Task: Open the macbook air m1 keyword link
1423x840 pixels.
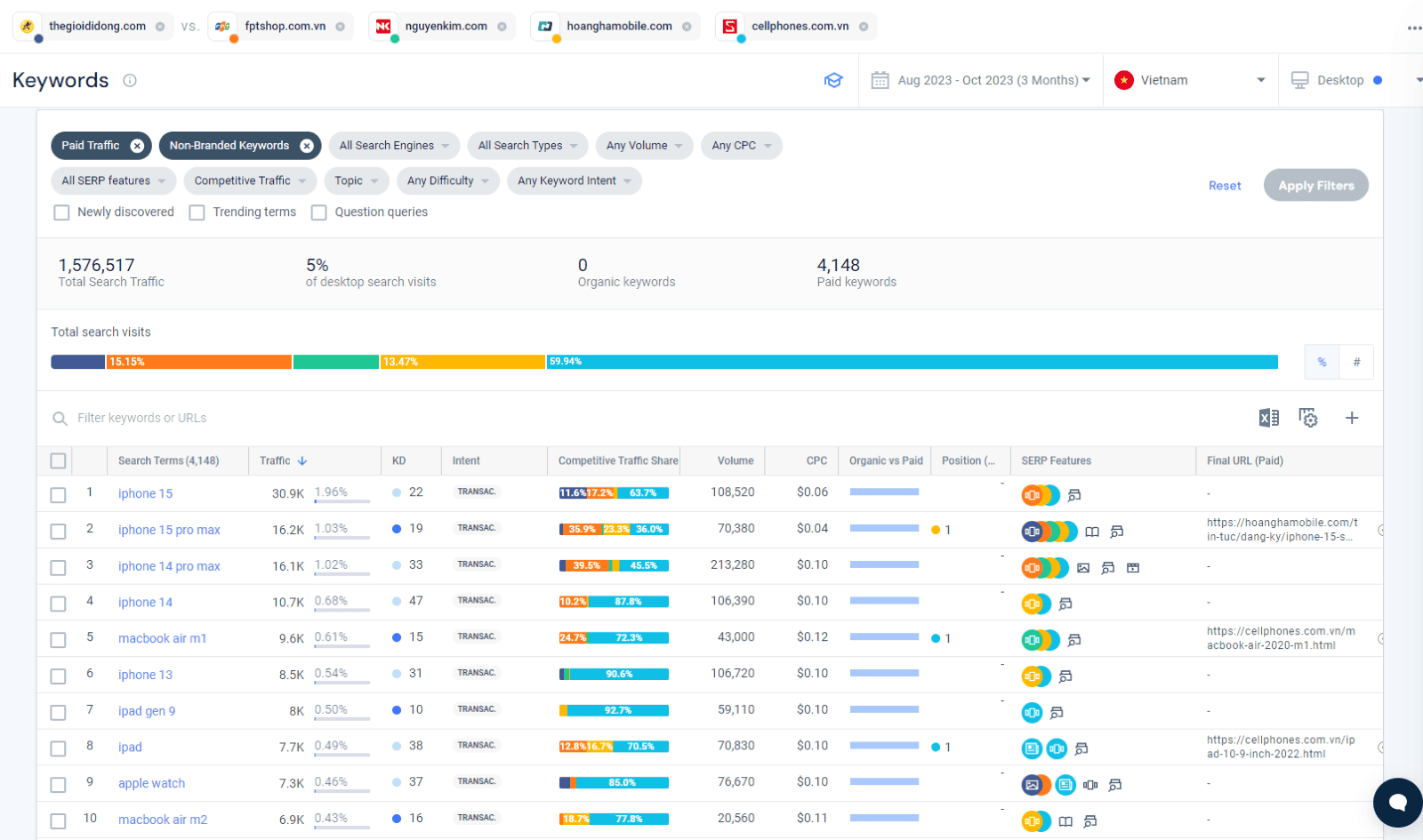Action: pos(163,638)
